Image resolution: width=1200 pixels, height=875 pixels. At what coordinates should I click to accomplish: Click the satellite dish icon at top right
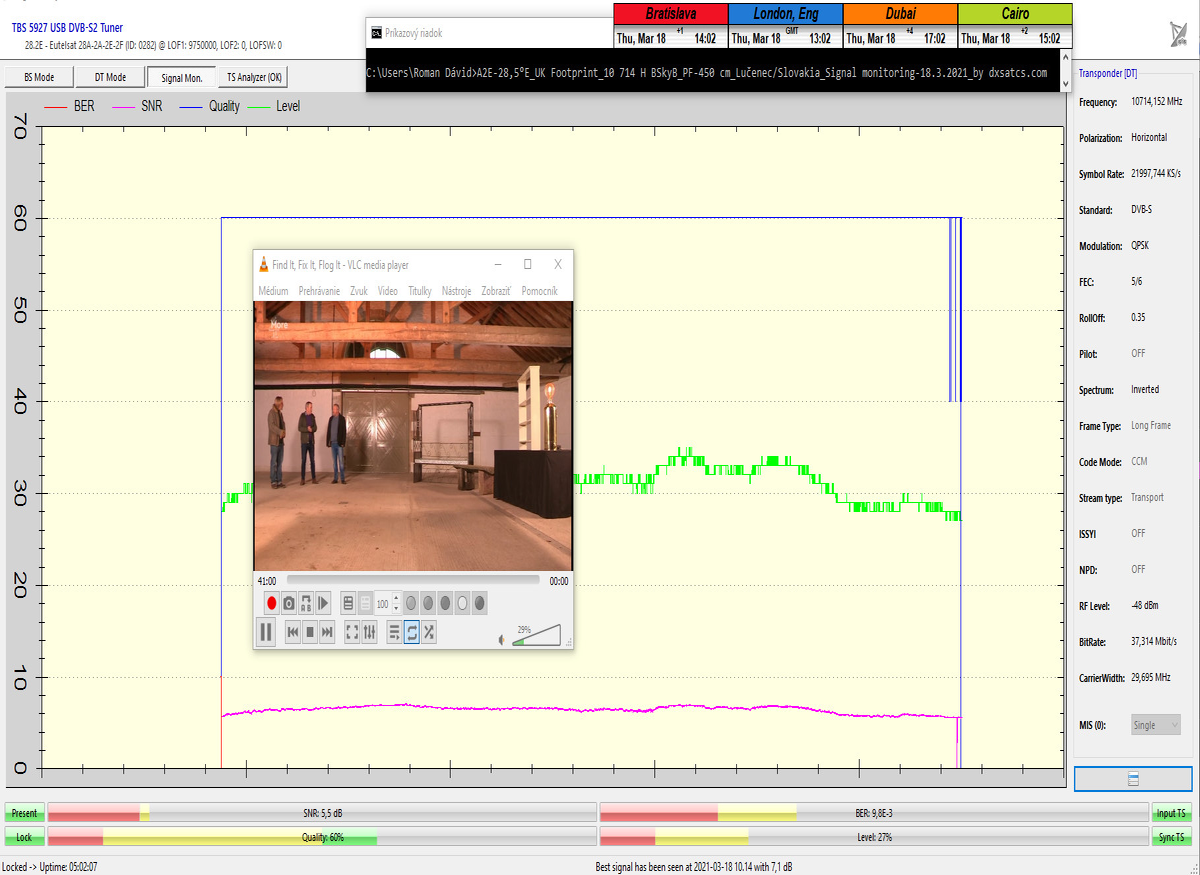[x=1179, y=34]
